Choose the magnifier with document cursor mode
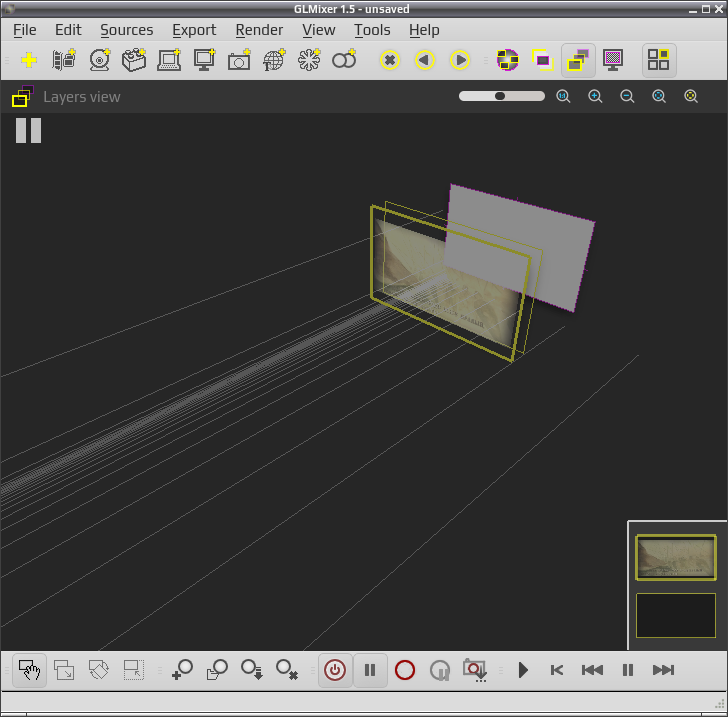The width and height of the screenshot is (728, 717). tap(217, 670)
